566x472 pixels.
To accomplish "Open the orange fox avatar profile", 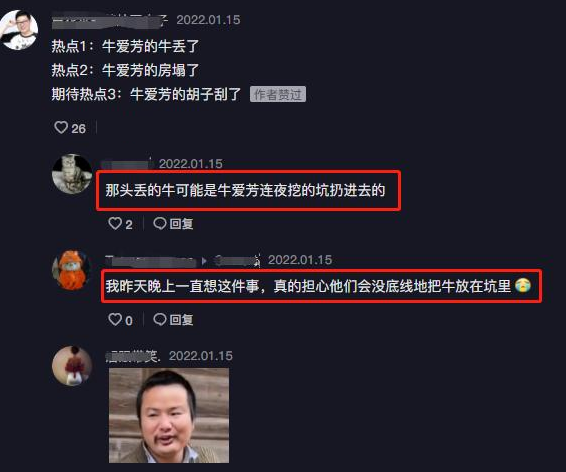I will click(x=72, y=270).
